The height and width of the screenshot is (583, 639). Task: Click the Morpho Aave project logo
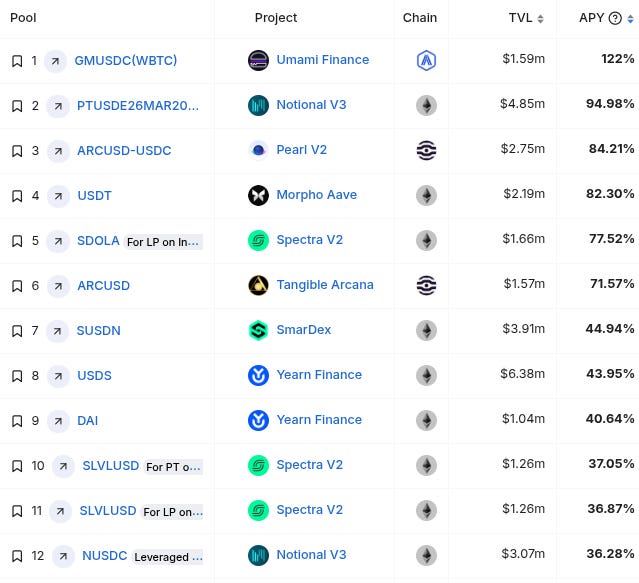click(x=258, y=195)
